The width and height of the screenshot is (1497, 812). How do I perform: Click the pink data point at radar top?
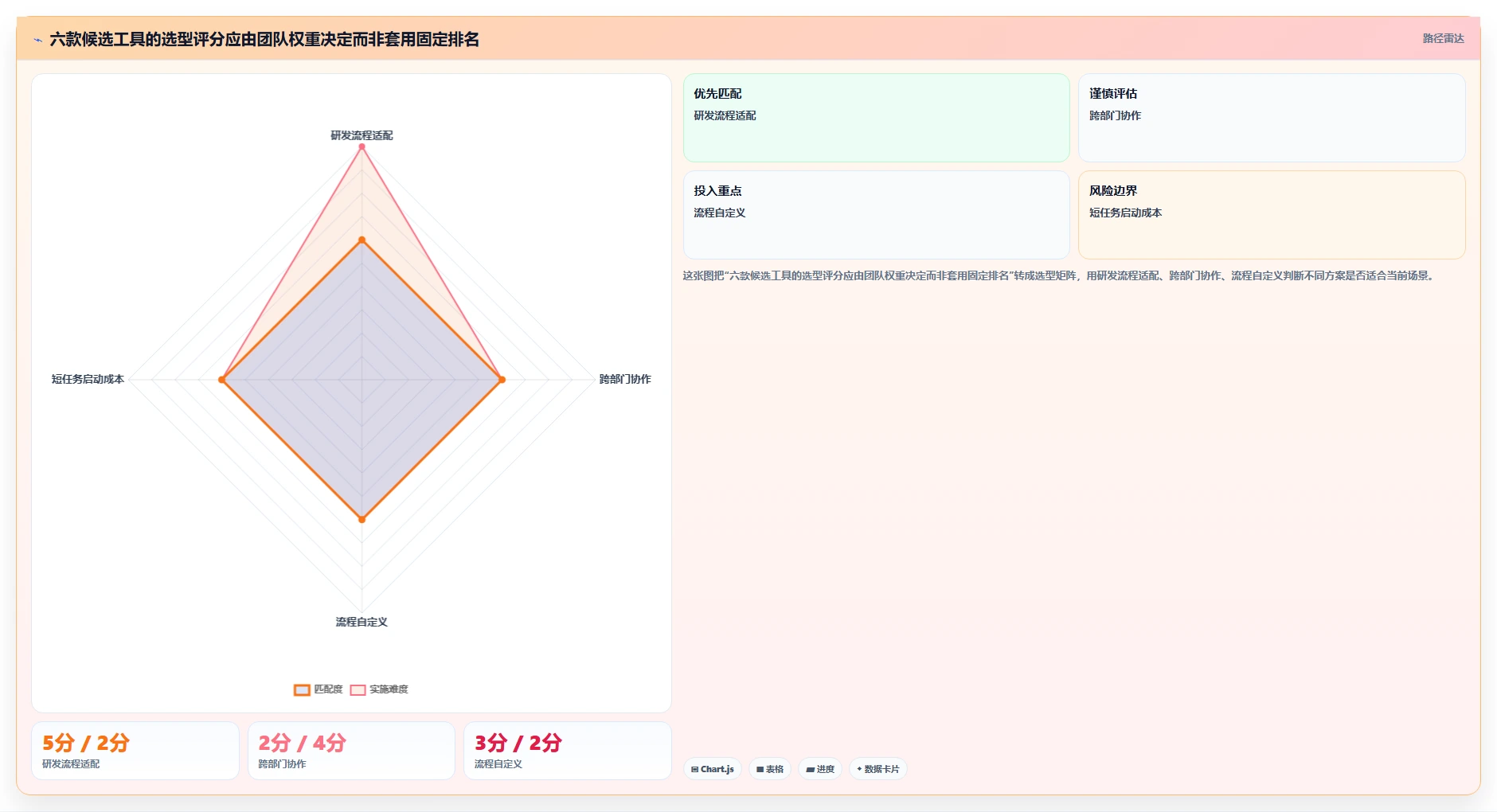click(x=362, y=146)
